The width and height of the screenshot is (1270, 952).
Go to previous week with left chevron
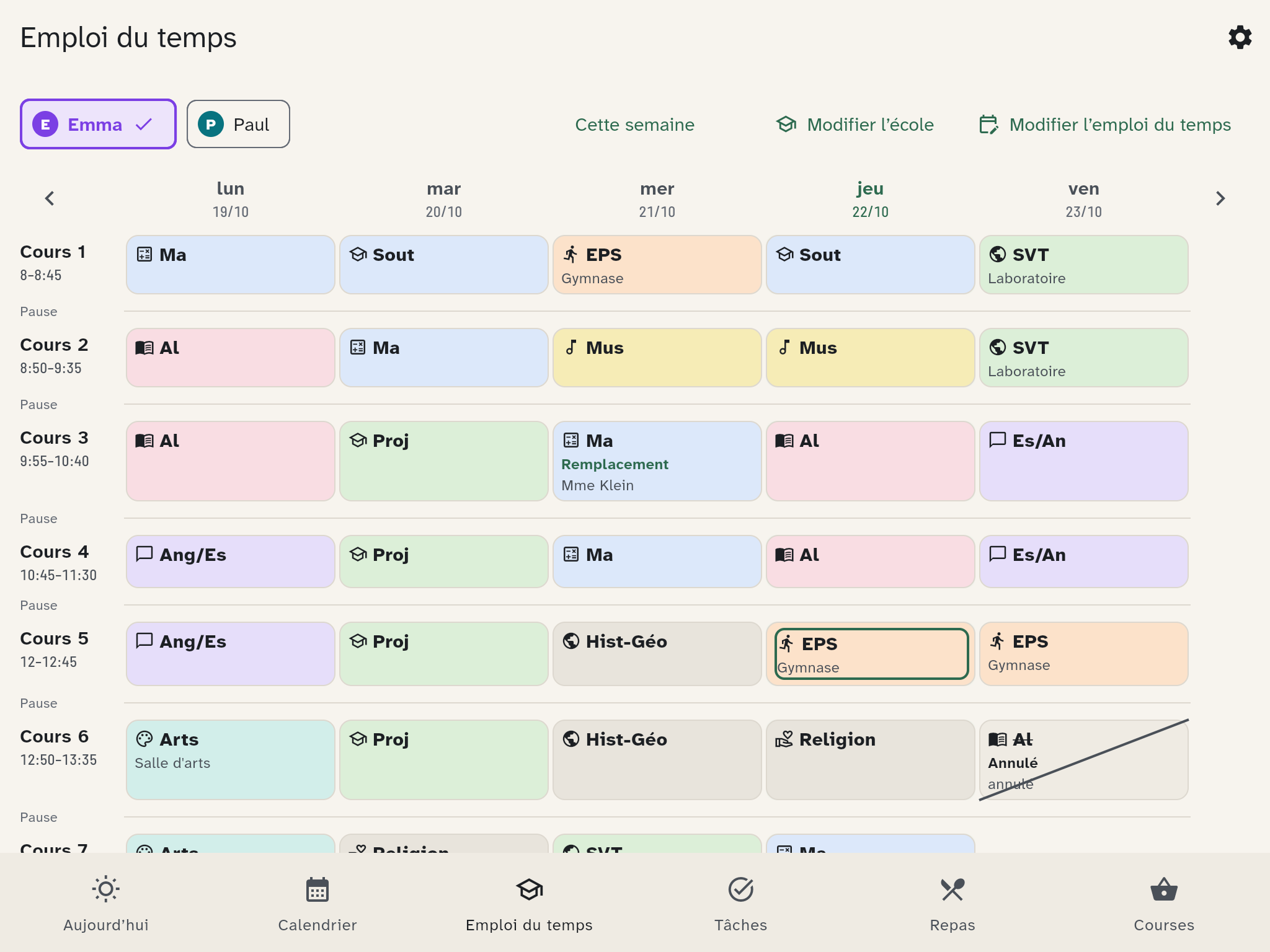[50, 198]
